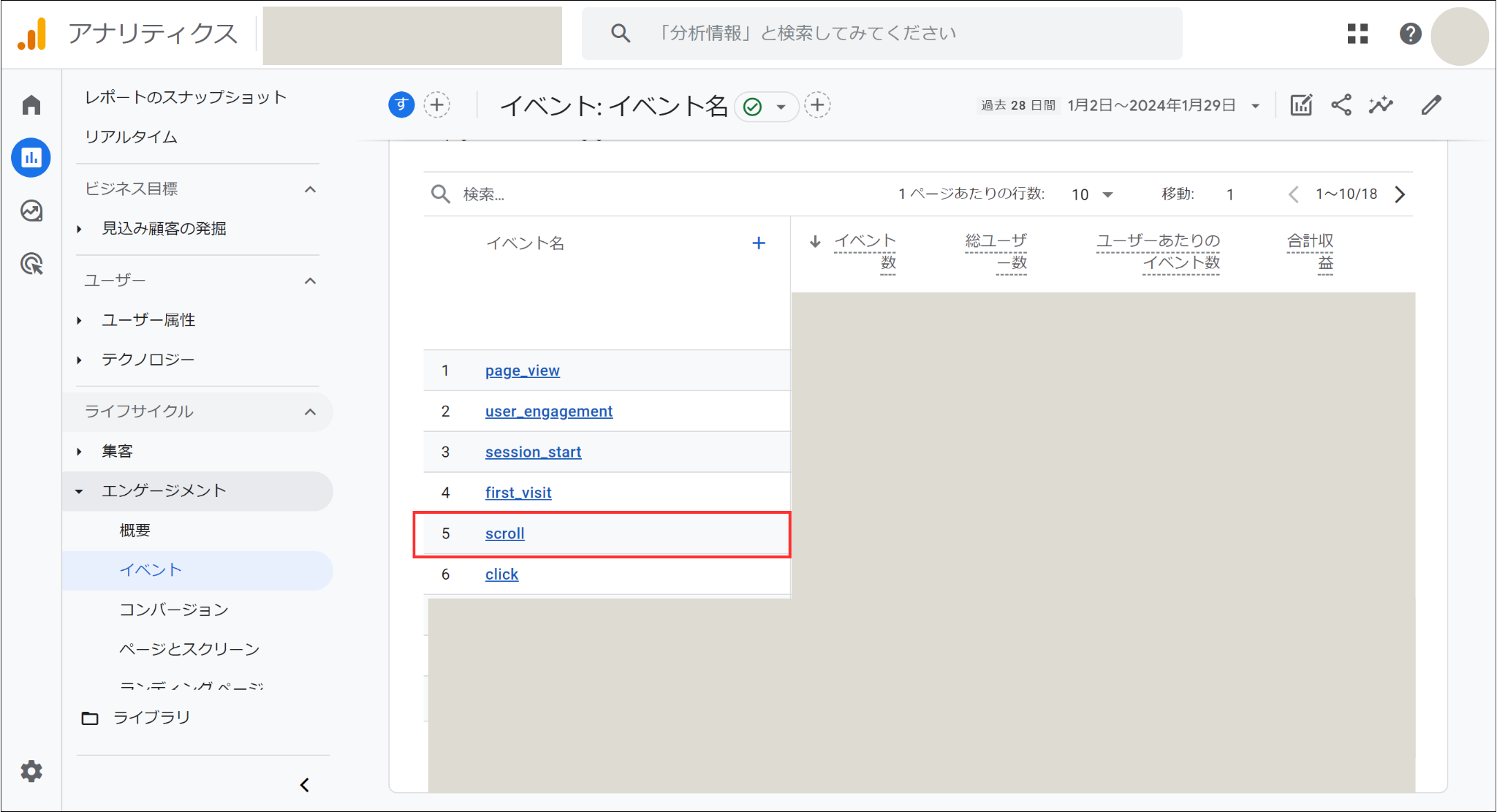The width and height of the screenshot is (1497, 812).
Task: Open the apps grid icon
Action: click(x=1357, y=34)
